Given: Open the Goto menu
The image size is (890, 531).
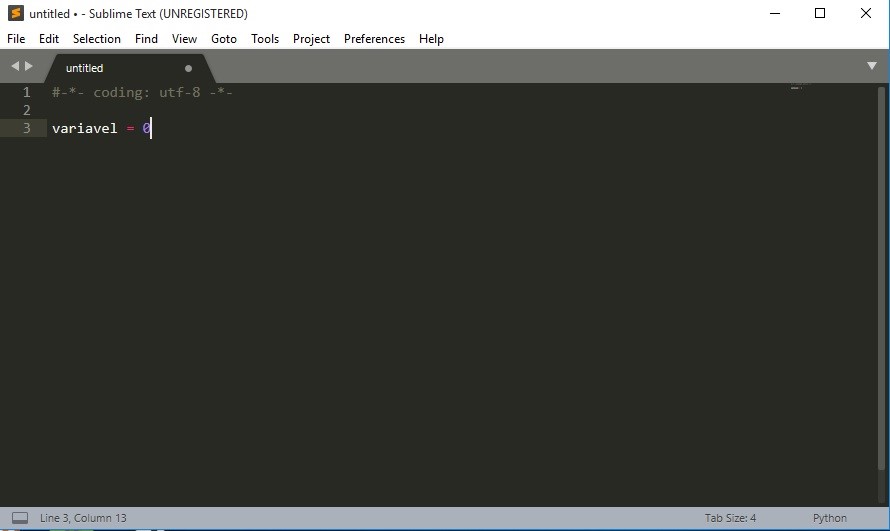Looking at the screenshot, I should click(224, 39).
